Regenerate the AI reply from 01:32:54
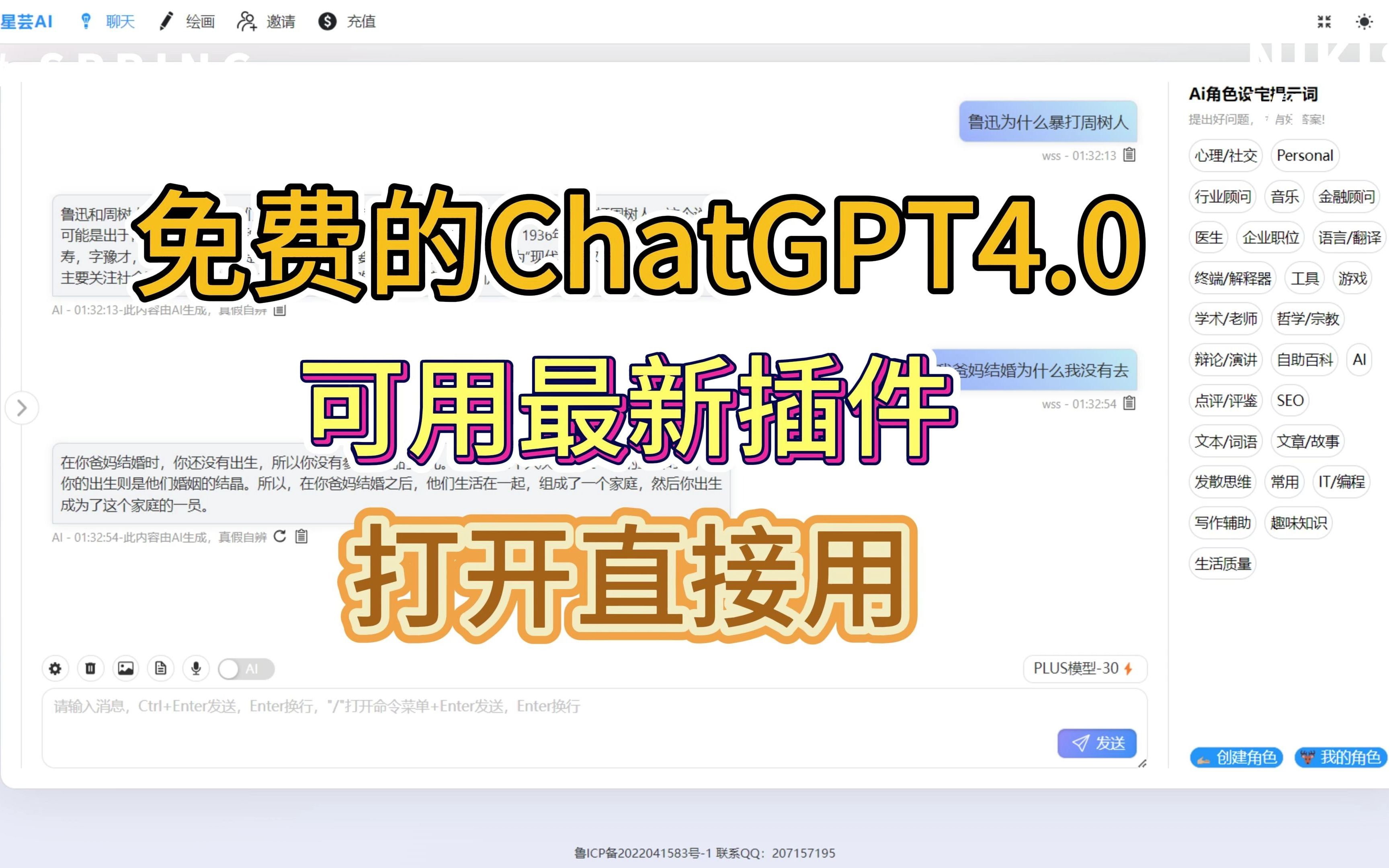Image resolution: width=1389 pixels, height=868 pixels. point(279,536)
